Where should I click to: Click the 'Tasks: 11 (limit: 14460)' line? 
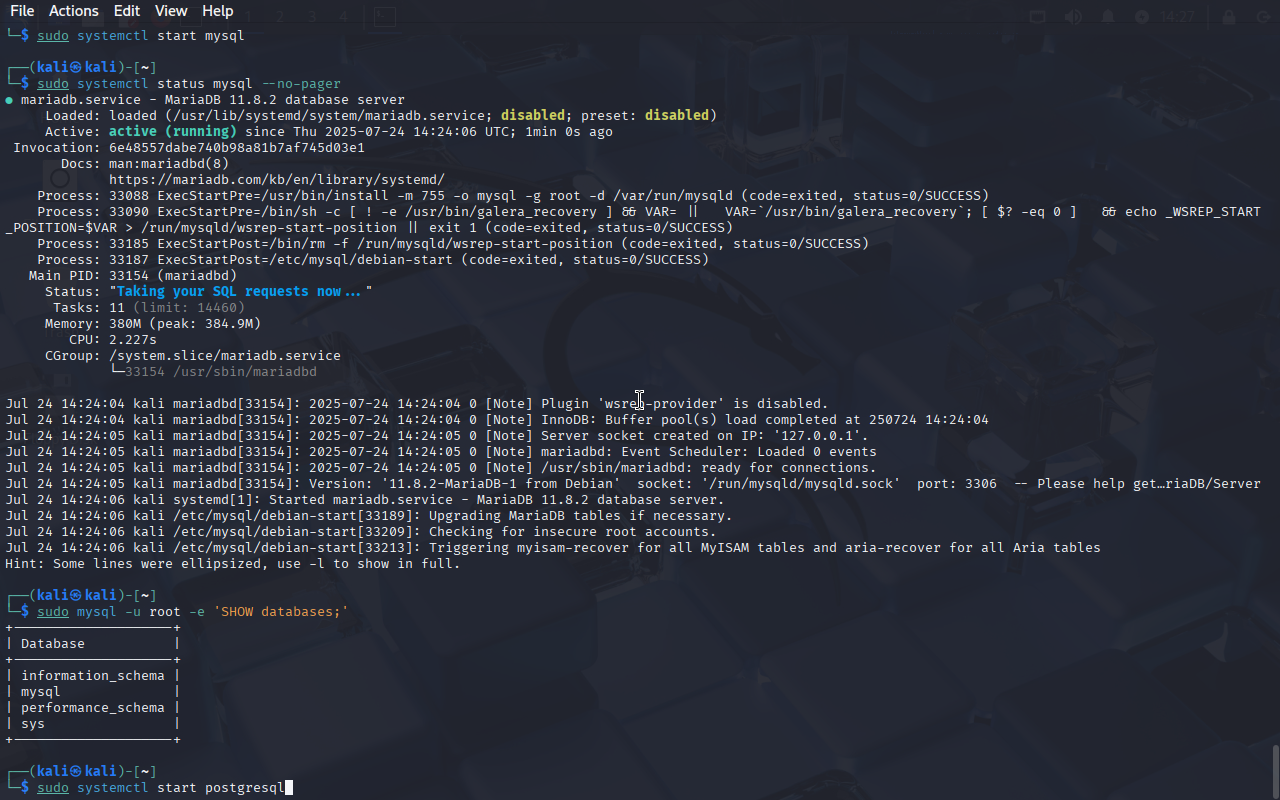(149, 308)
